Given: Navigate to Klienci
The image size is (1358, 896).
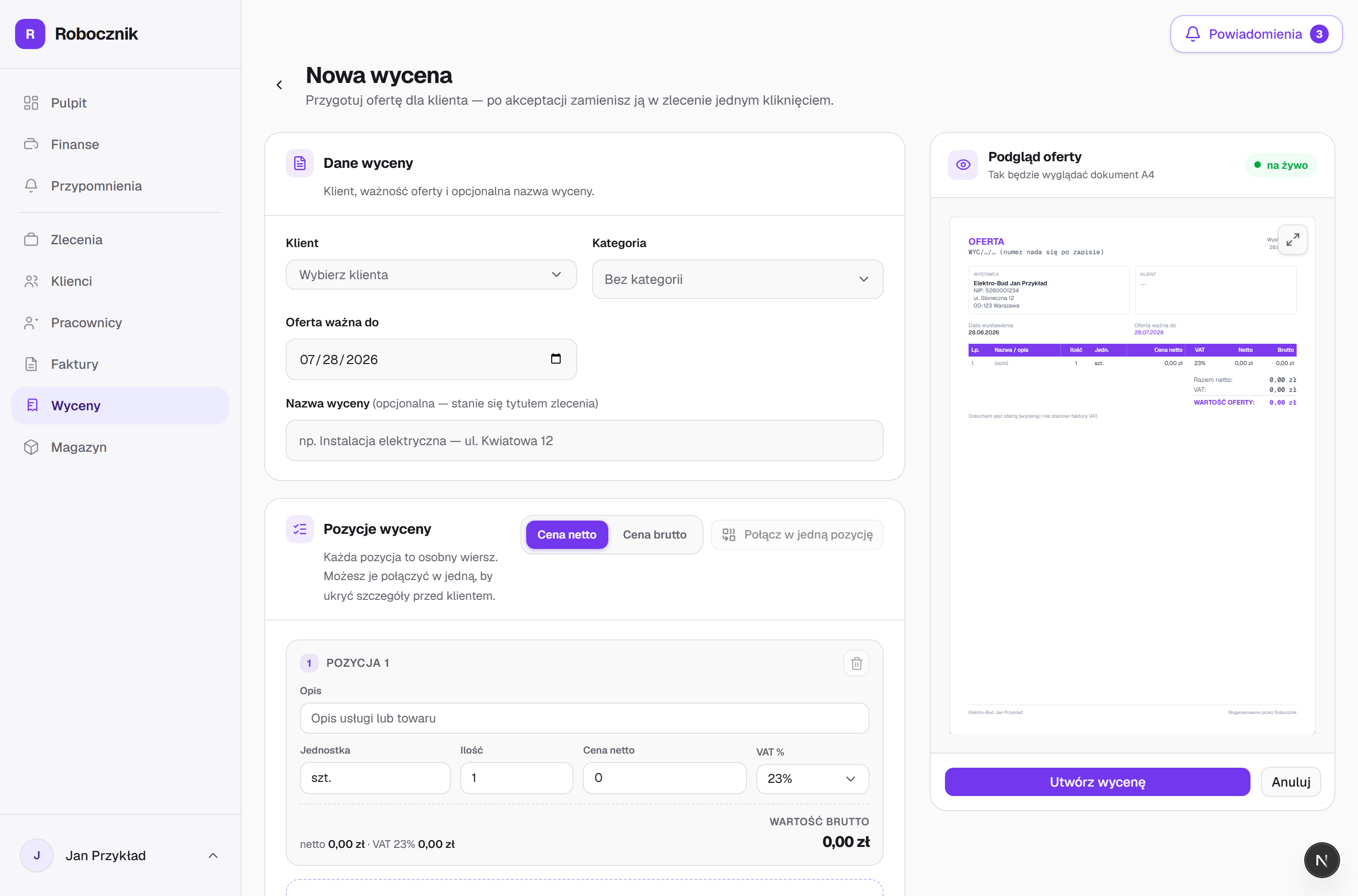Looking at the screenshot, I should 120,281.
